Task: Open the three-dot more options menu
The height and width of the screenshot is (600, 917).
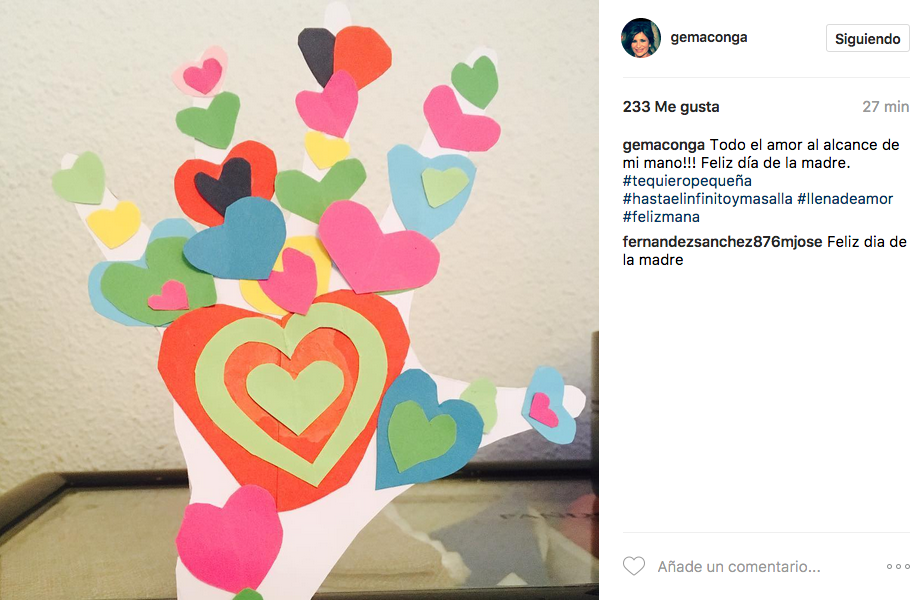Action: (x=898, y=567)
